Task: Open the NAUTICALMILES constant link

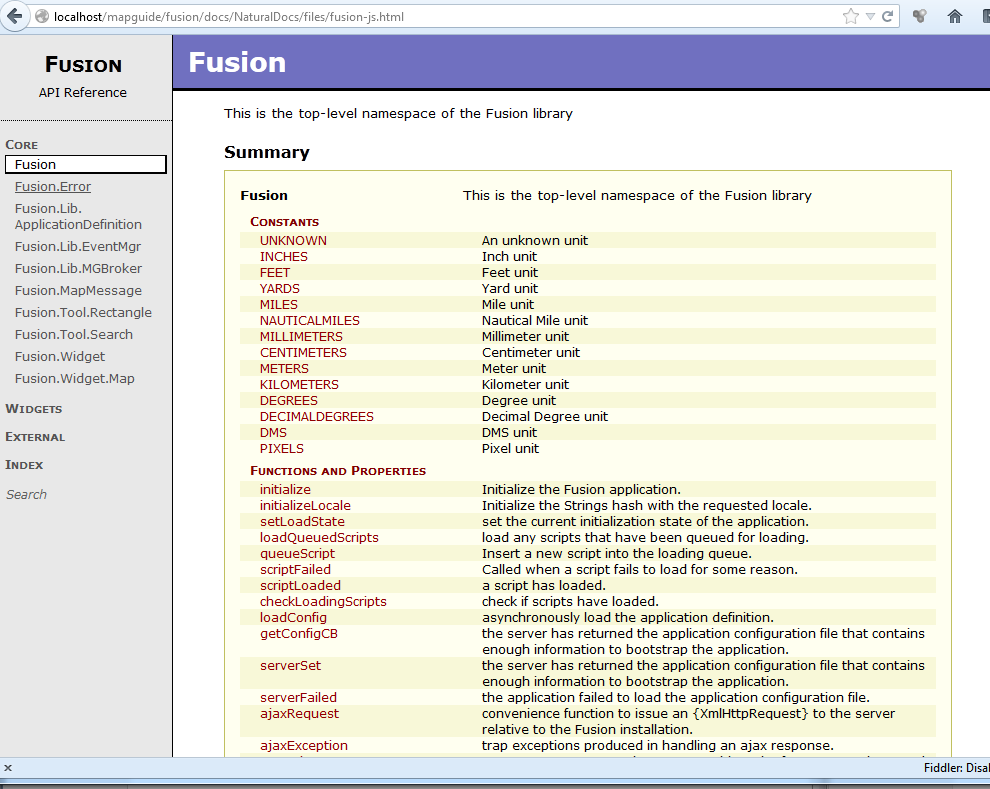Action: click(x=309, y=321)
